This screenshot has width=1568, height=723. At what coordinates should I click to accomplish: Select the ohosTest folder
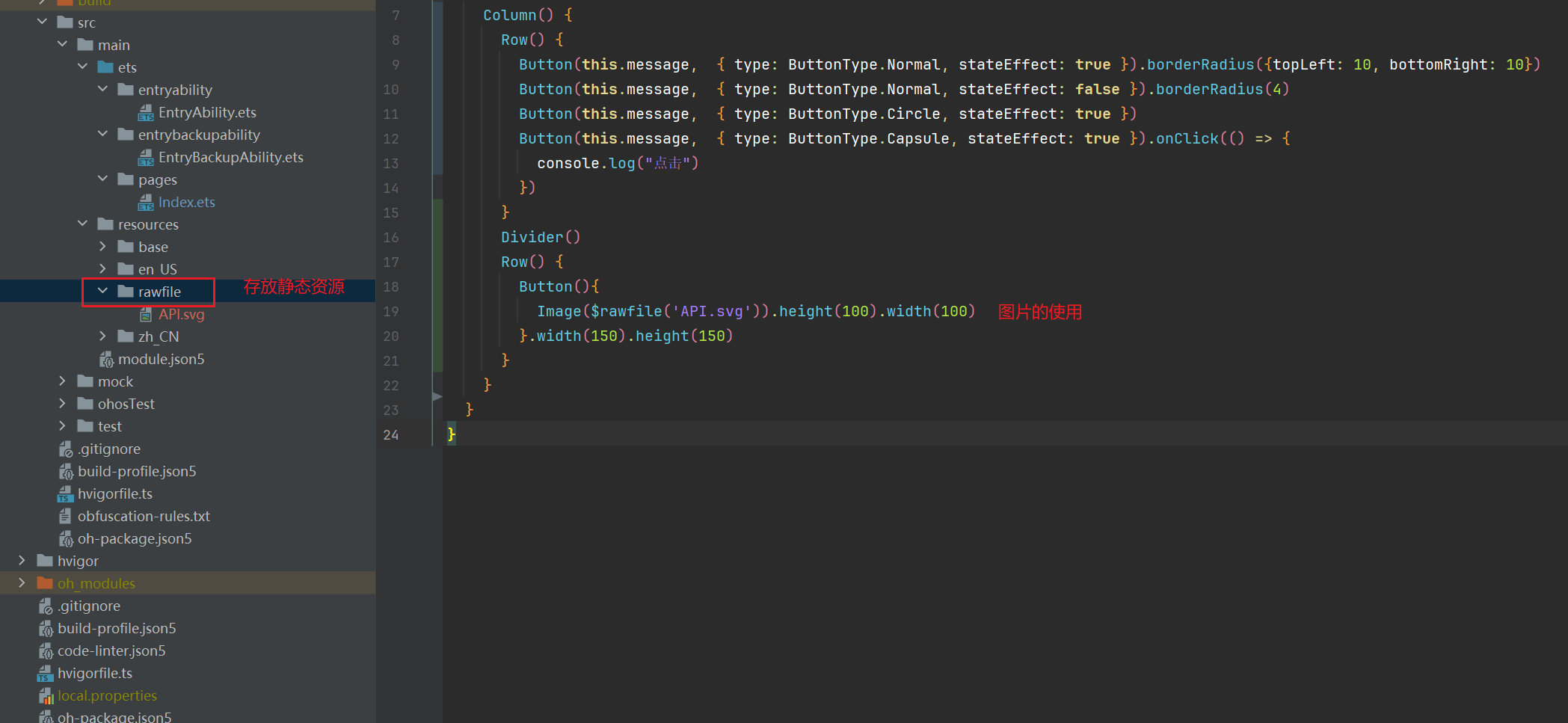coord(126,404)
